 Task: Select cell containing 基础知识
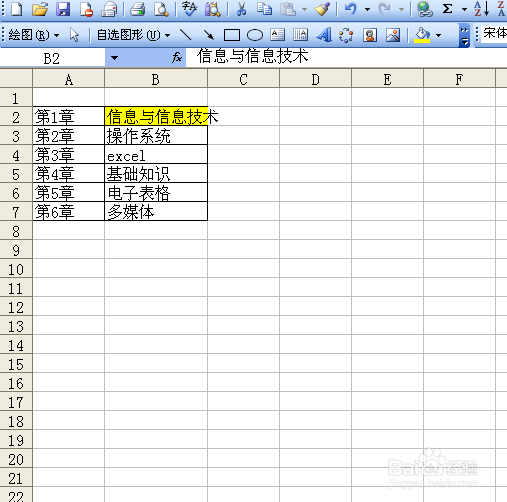coord(156,173)
